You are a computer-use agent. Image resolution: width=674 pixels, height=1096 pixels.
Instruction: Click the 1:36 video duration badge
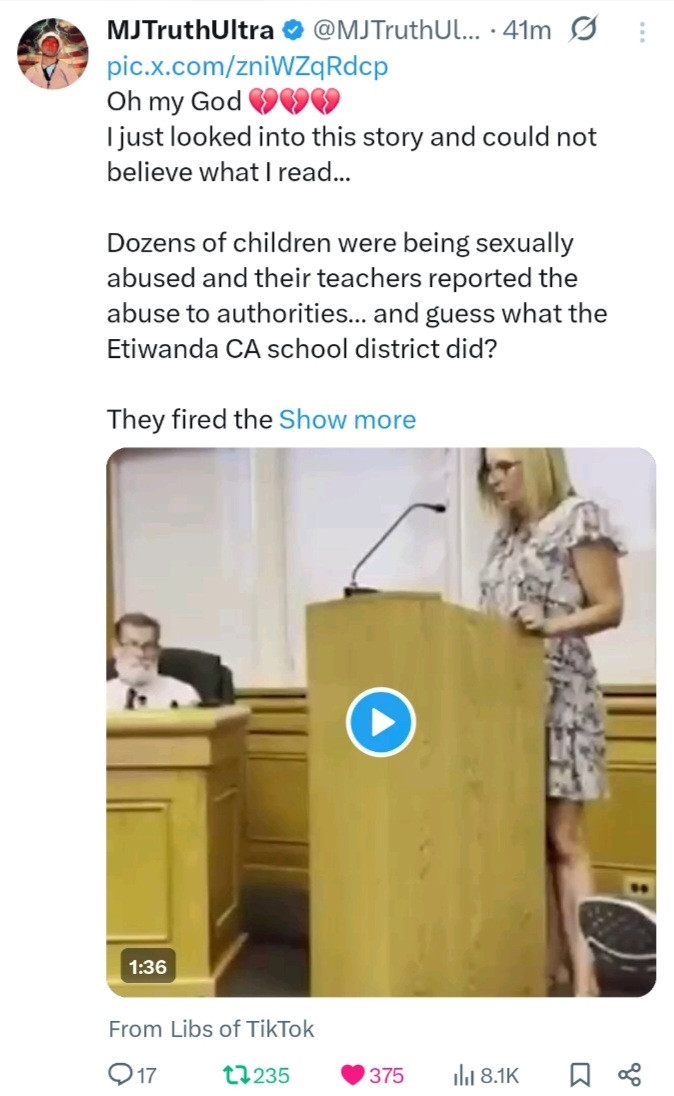point(148,967)
